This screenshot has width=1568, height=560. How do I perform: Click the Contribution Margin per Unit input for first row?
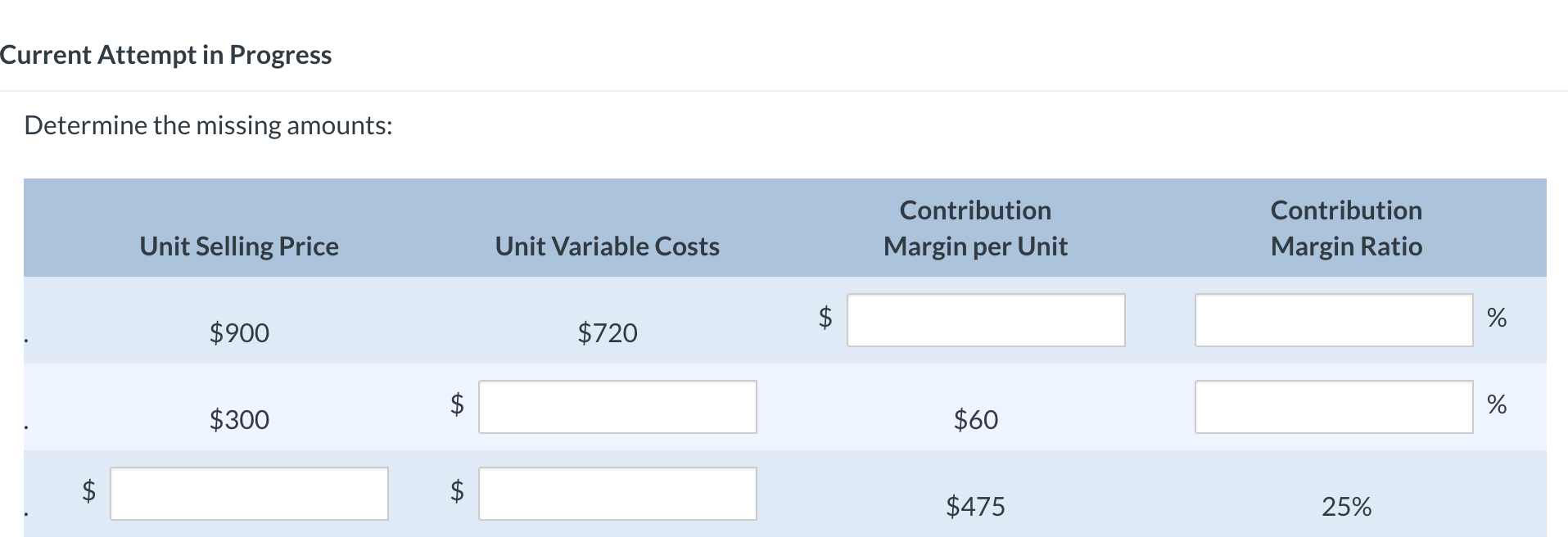pyautogui.click(x=985, y=319)
